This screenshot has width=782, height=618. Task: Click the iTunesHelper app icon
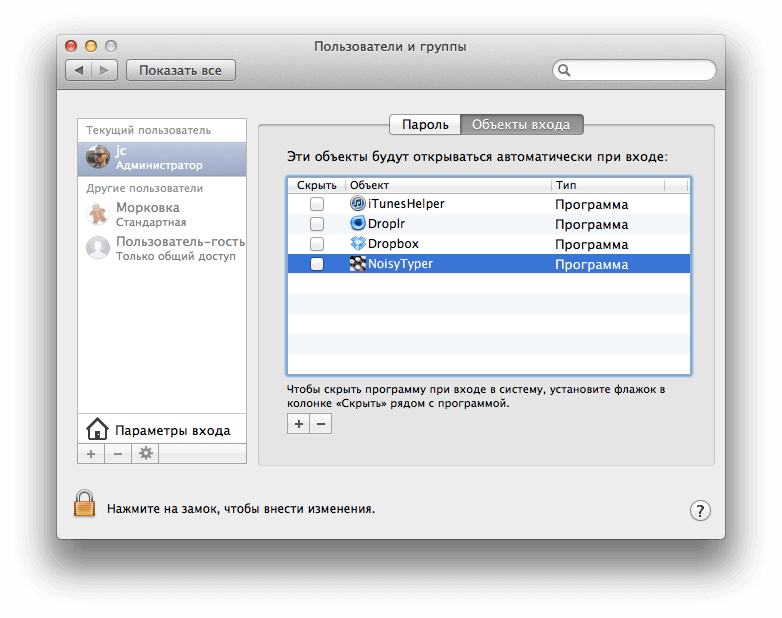(358, 204)
